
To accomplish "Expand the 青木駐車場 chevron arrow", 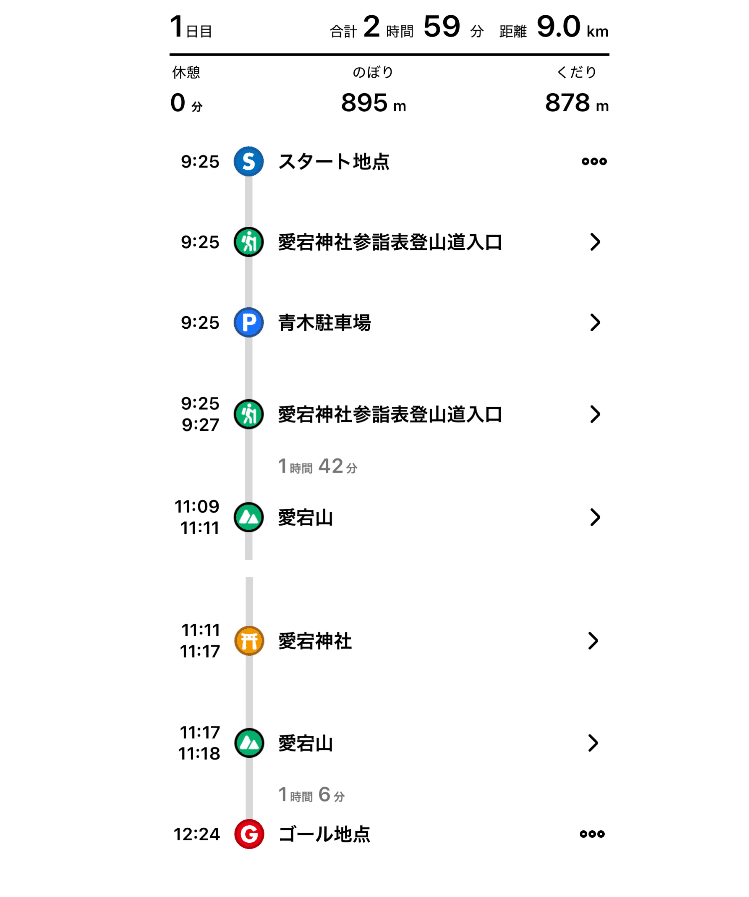I will [x=595, y=323].
